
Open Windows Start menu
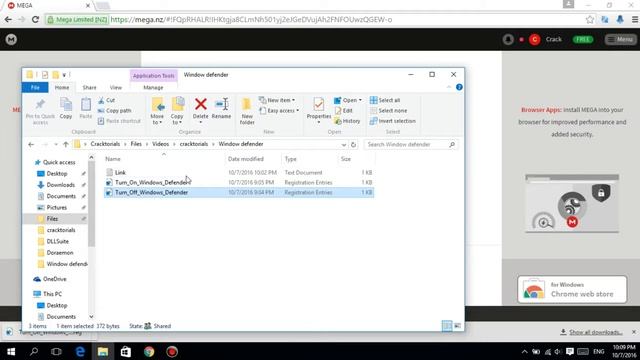pyautogui.click(x=11, y=351)
